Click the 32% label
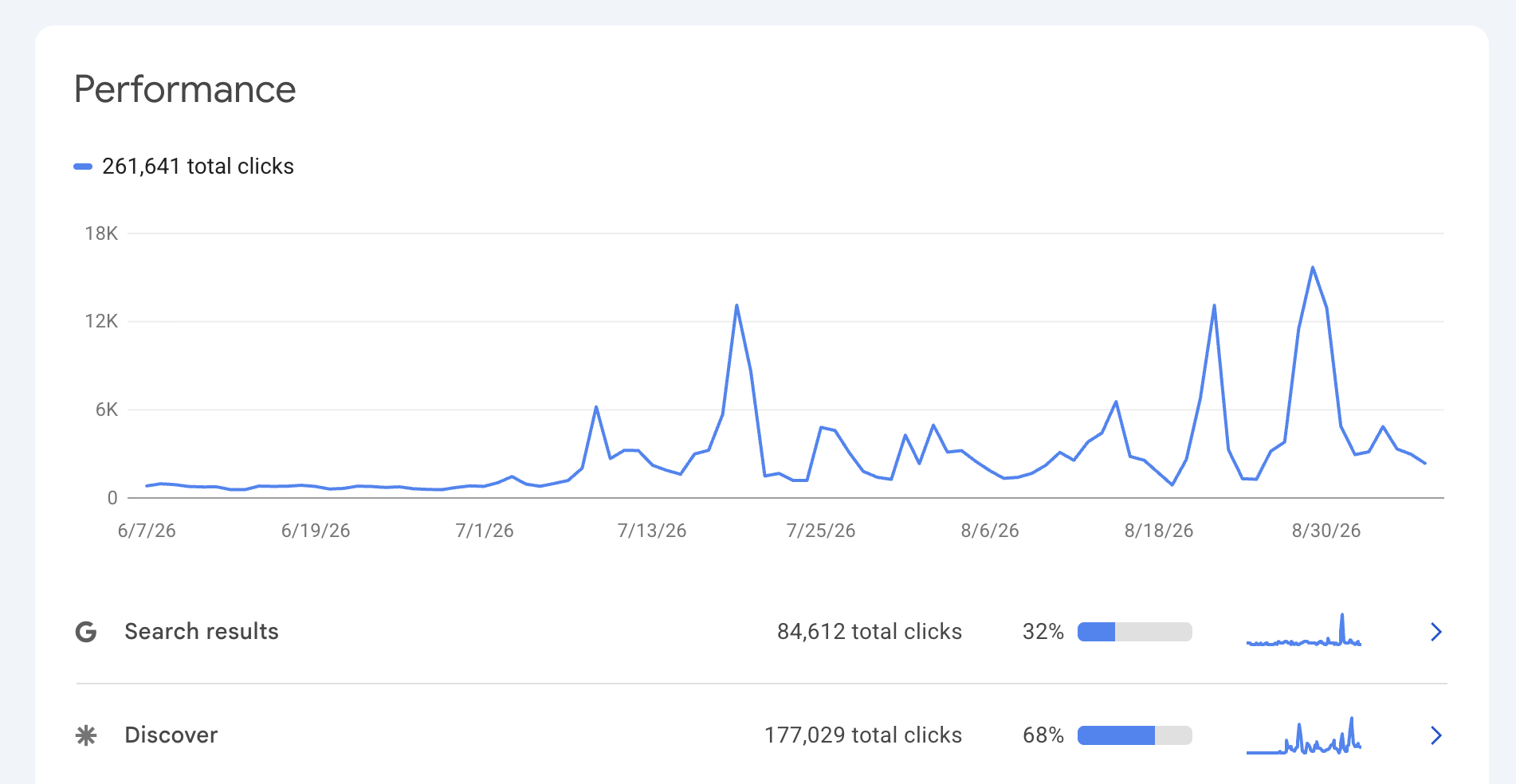The image size is (1516, 784). tap(1043, 632)
